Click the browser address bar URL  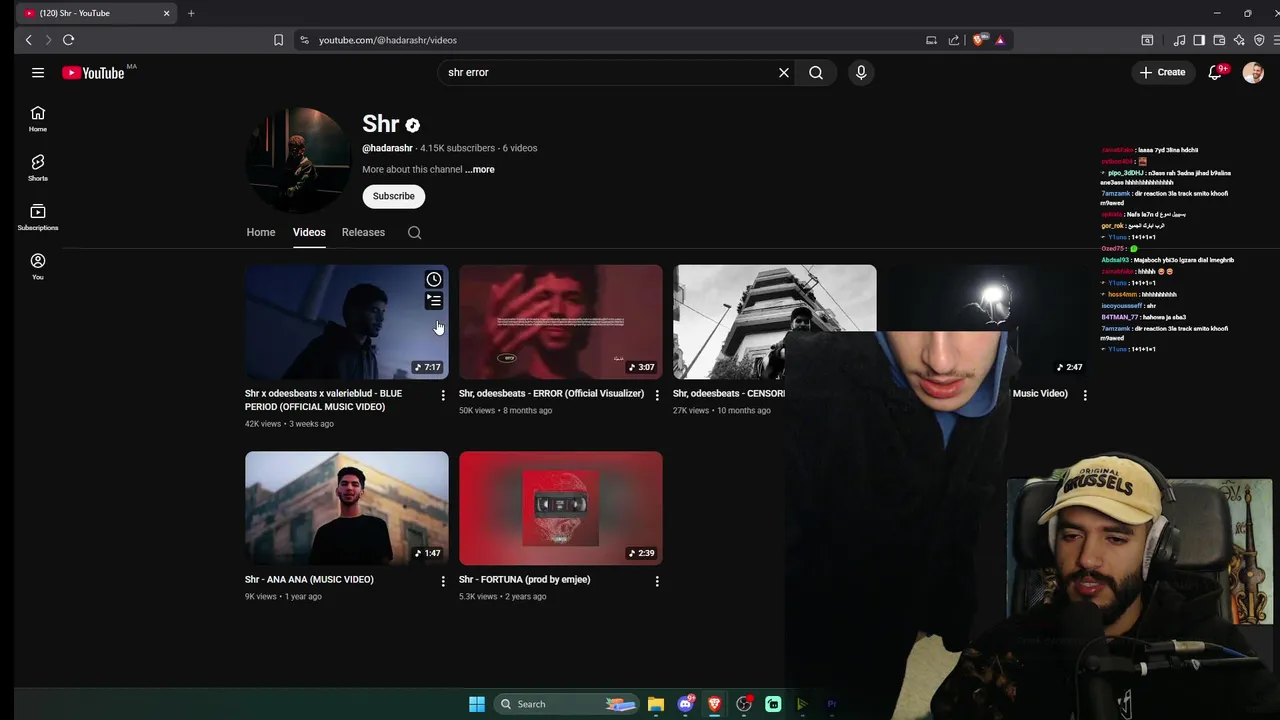click(387, 40)
